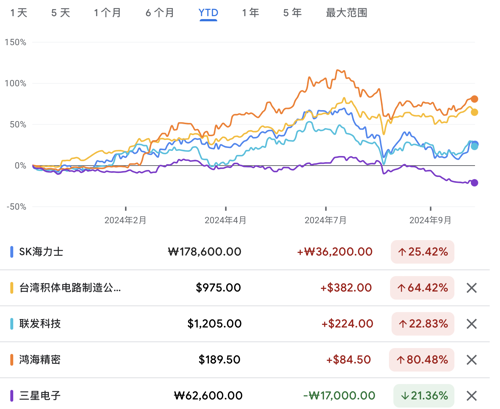Remove 鸿海精密 from comparison with X
The image size is (500, 409).
point(471,360)
